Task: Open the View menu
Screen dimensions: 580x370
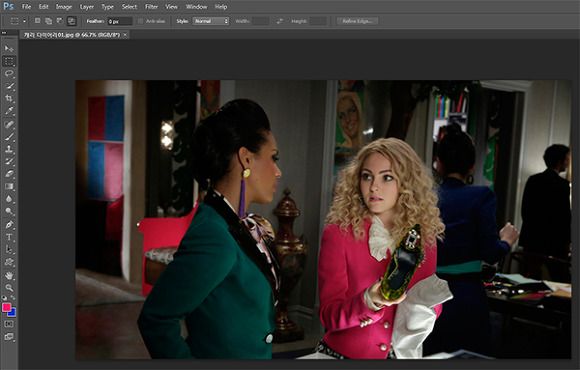Action: point(171,7)
